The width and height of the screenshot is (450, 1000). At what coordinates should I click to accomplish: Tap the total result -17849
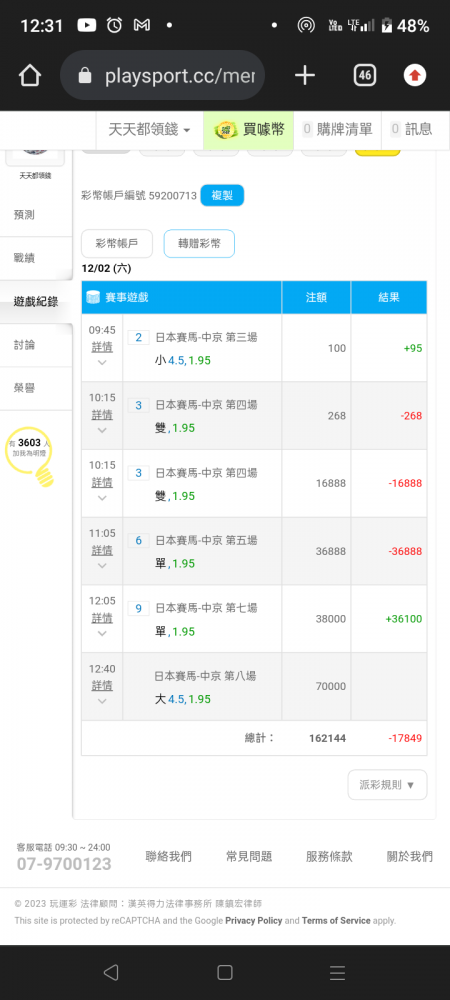pyautogui.click(x=405, y=738)
